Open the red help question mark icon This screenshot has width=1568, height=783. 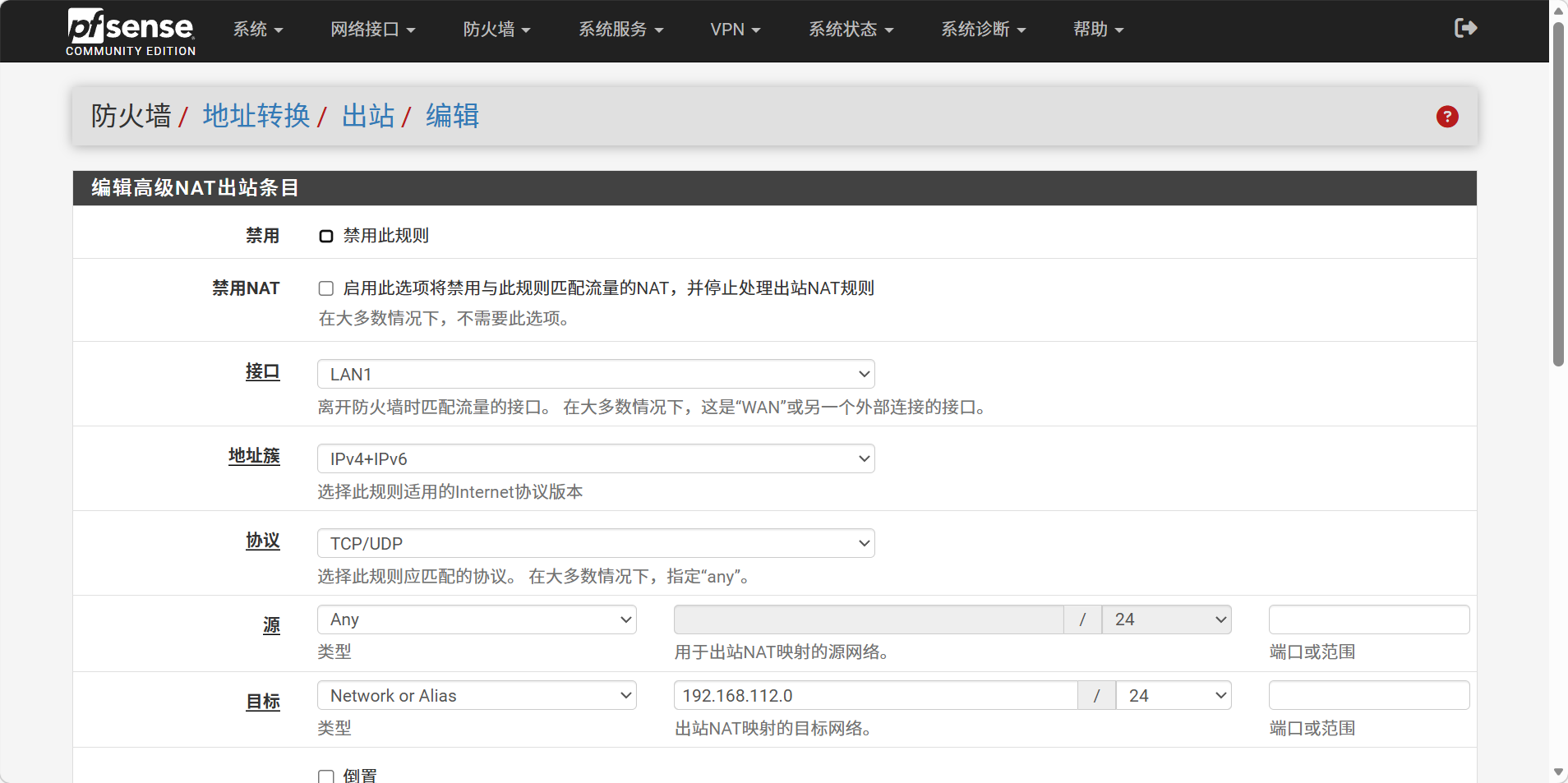(1446, 117)
